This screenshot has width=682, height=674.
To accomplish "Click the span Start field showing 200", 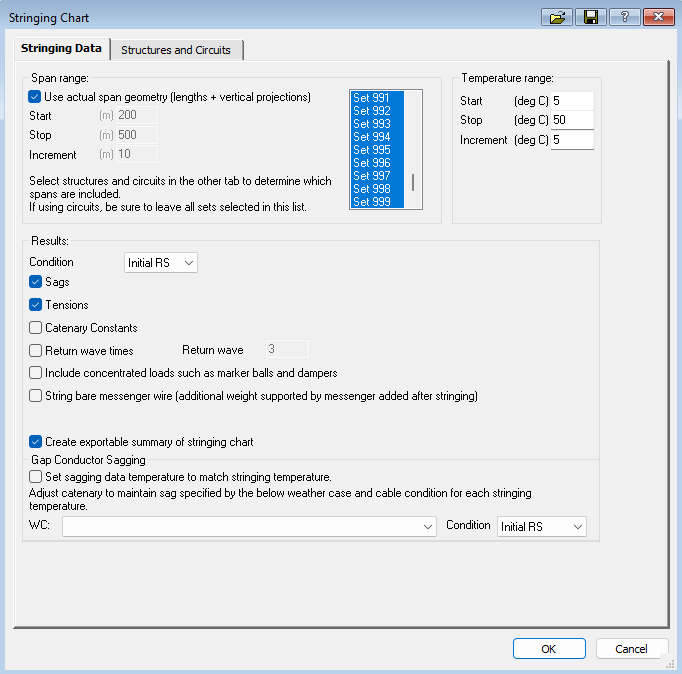I will (x=137, y=115).
